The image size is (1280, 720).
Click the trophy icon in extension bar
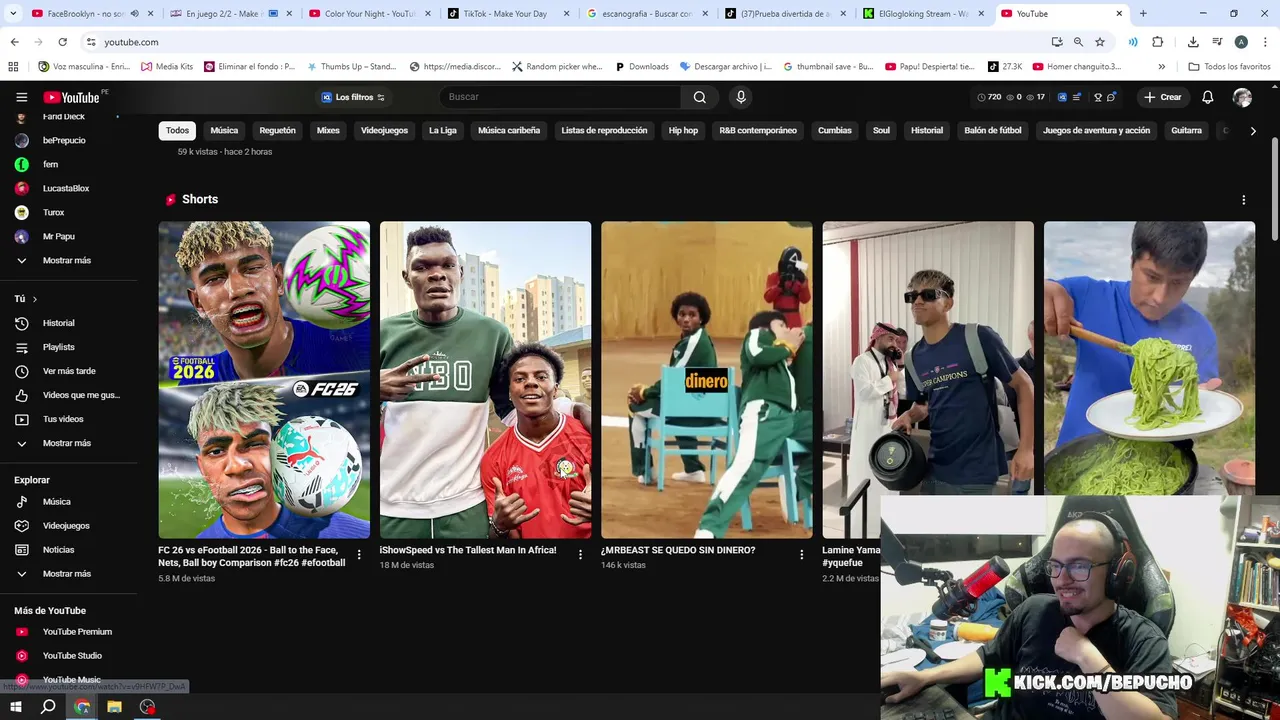point(1097,97)
